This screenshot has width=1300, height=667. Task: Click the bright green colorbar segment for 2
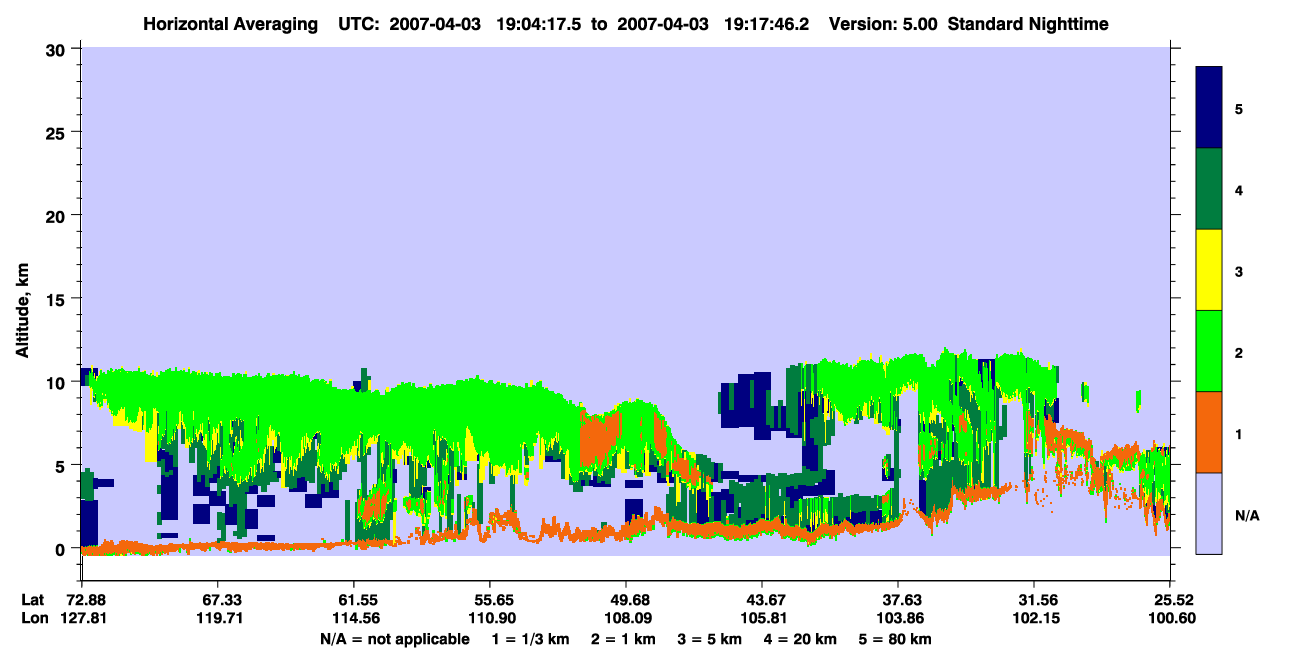(x=1209, y=351)
